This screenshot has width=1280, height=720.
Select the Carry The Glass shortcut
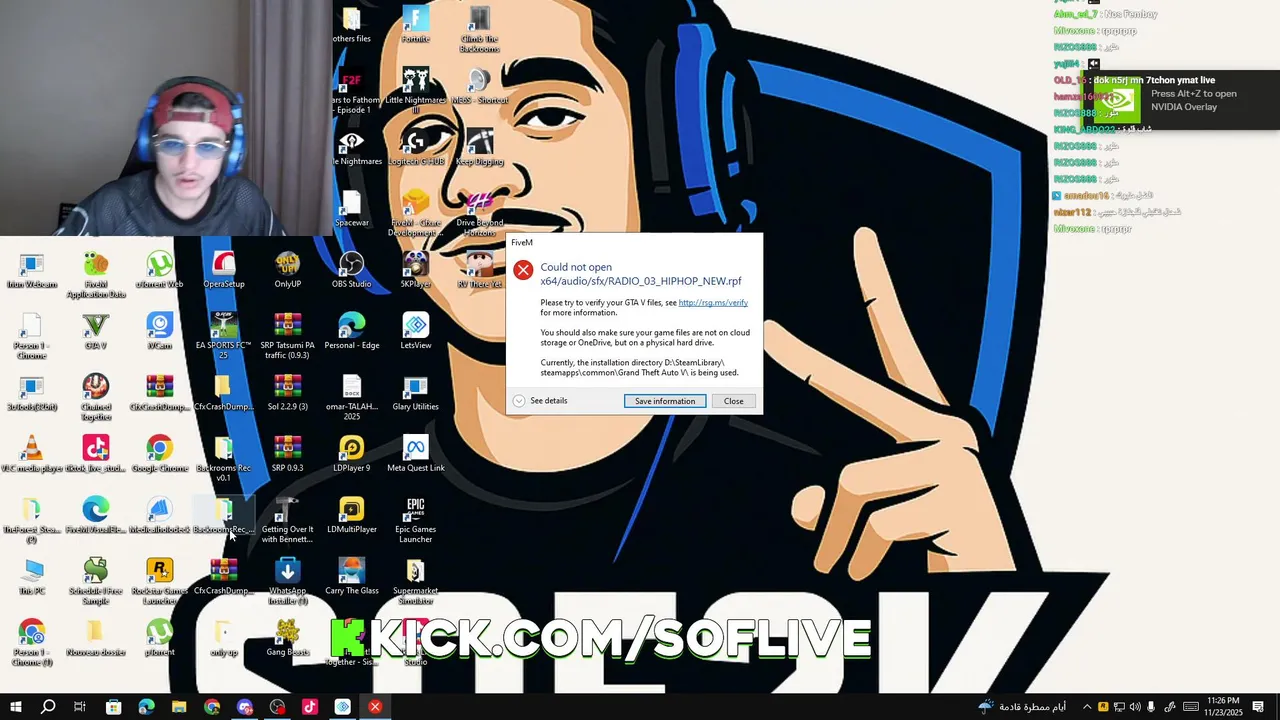pos(351,577)
